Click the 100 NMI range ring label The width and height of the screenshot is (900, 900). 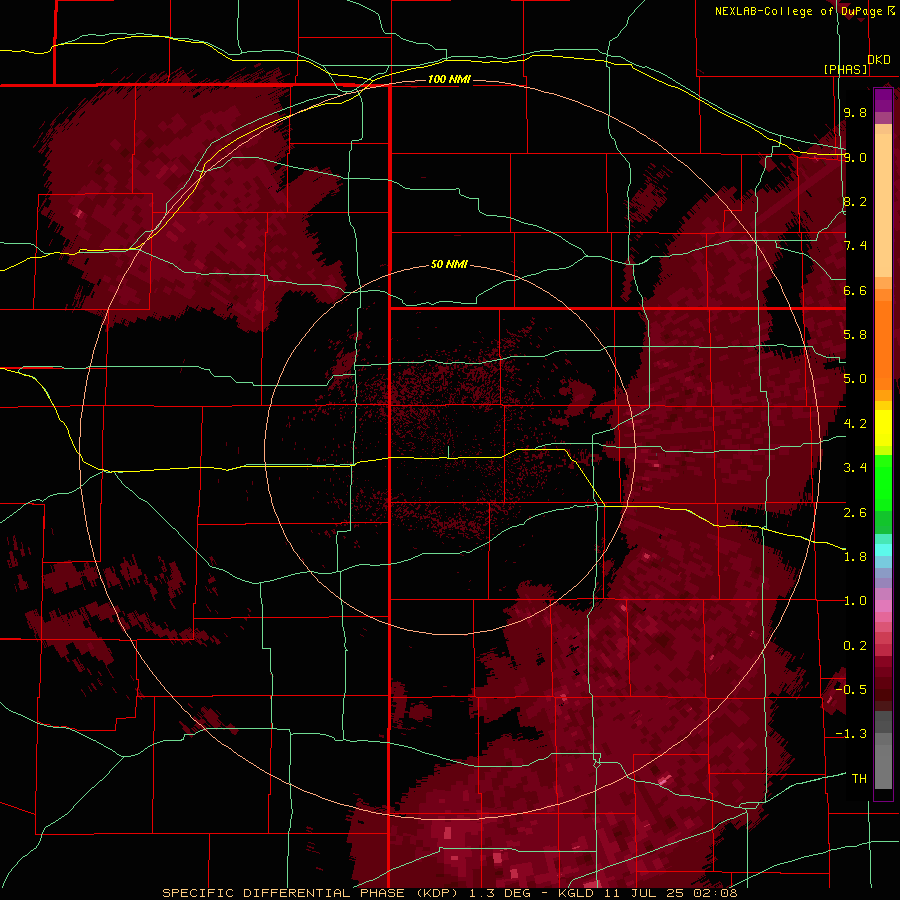click(449, 79)
